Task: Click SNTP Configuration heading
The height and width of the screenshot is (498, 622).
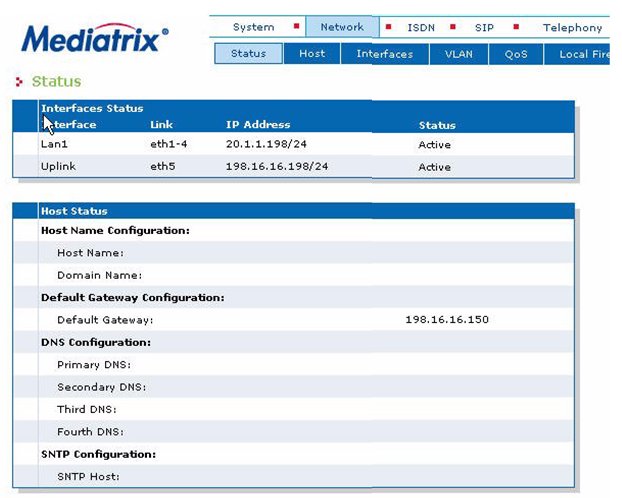Action: (98, 454)
